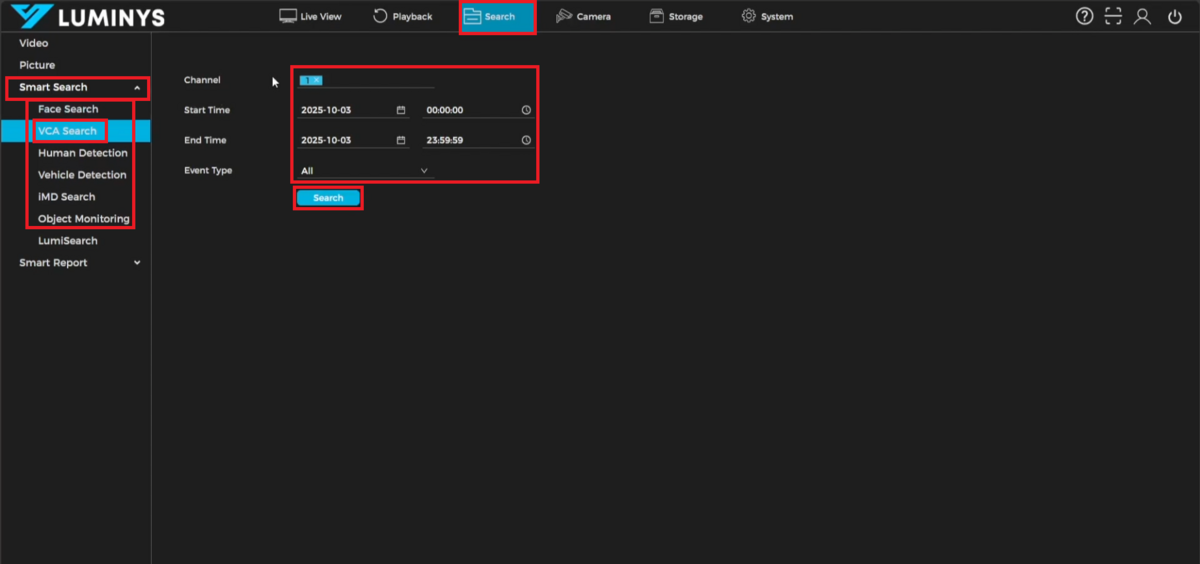Click the power logout icon
The width and height of the screenshot is (1200, 564).
[x=1174, y=16]
